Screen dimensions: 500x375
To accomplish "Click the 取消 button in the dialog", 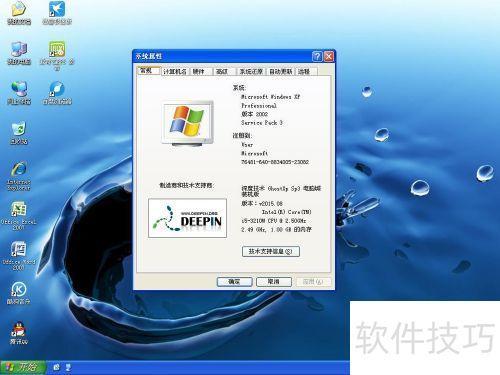I will point(274,282).
